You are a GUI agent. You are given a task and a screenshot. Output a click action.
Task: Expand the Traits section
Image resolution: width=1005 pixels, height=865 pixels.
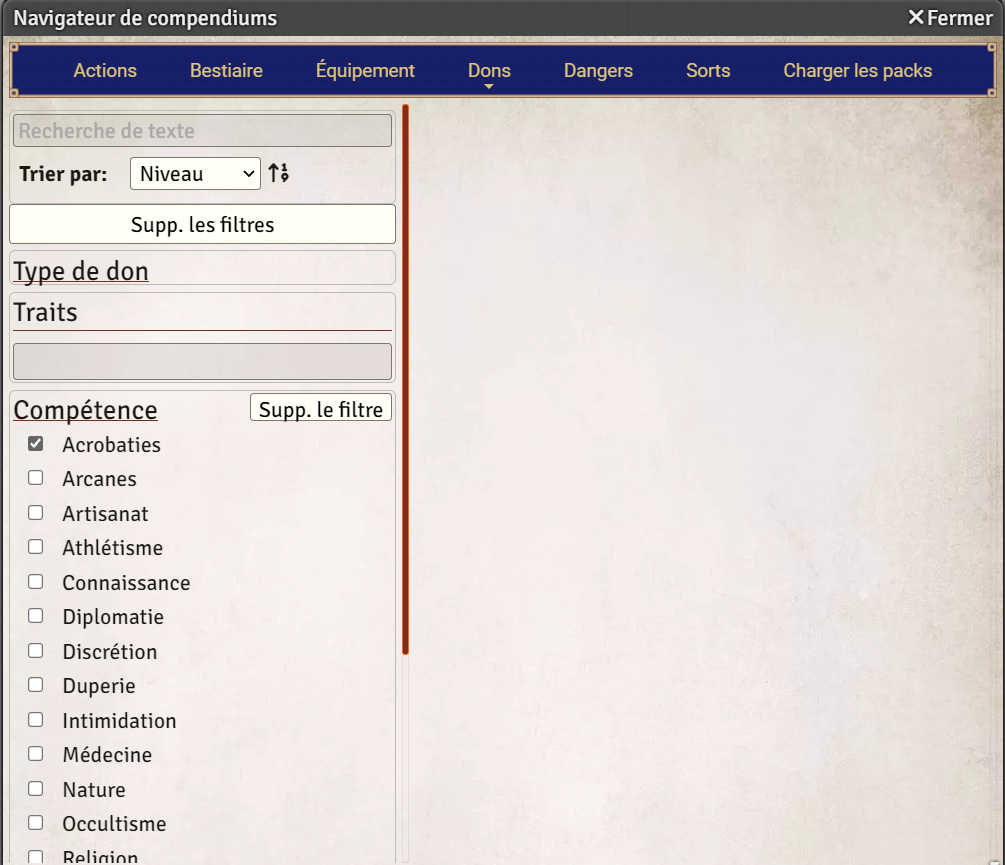click(45, 311)
